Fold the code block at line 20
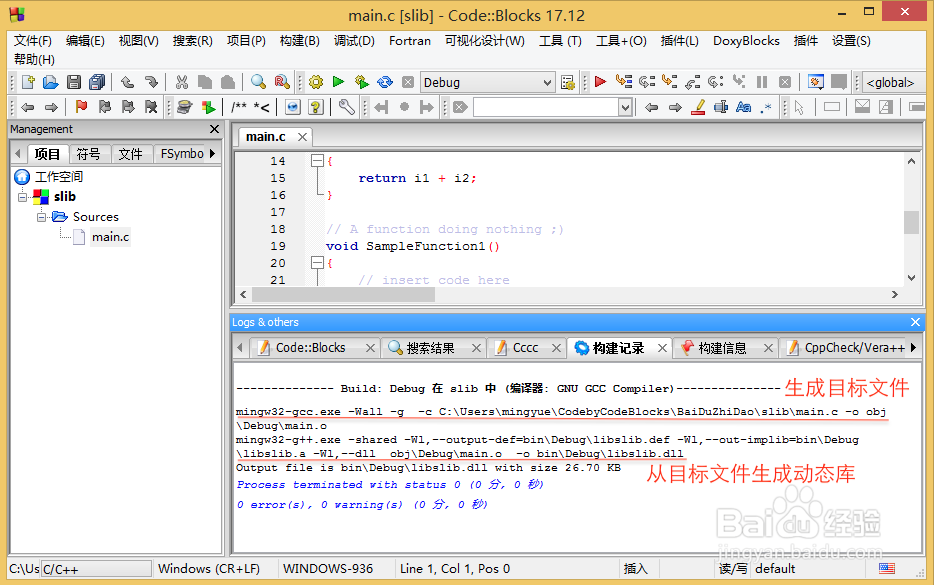Screen dimensions: 934x585 click(x=317, y=262)
